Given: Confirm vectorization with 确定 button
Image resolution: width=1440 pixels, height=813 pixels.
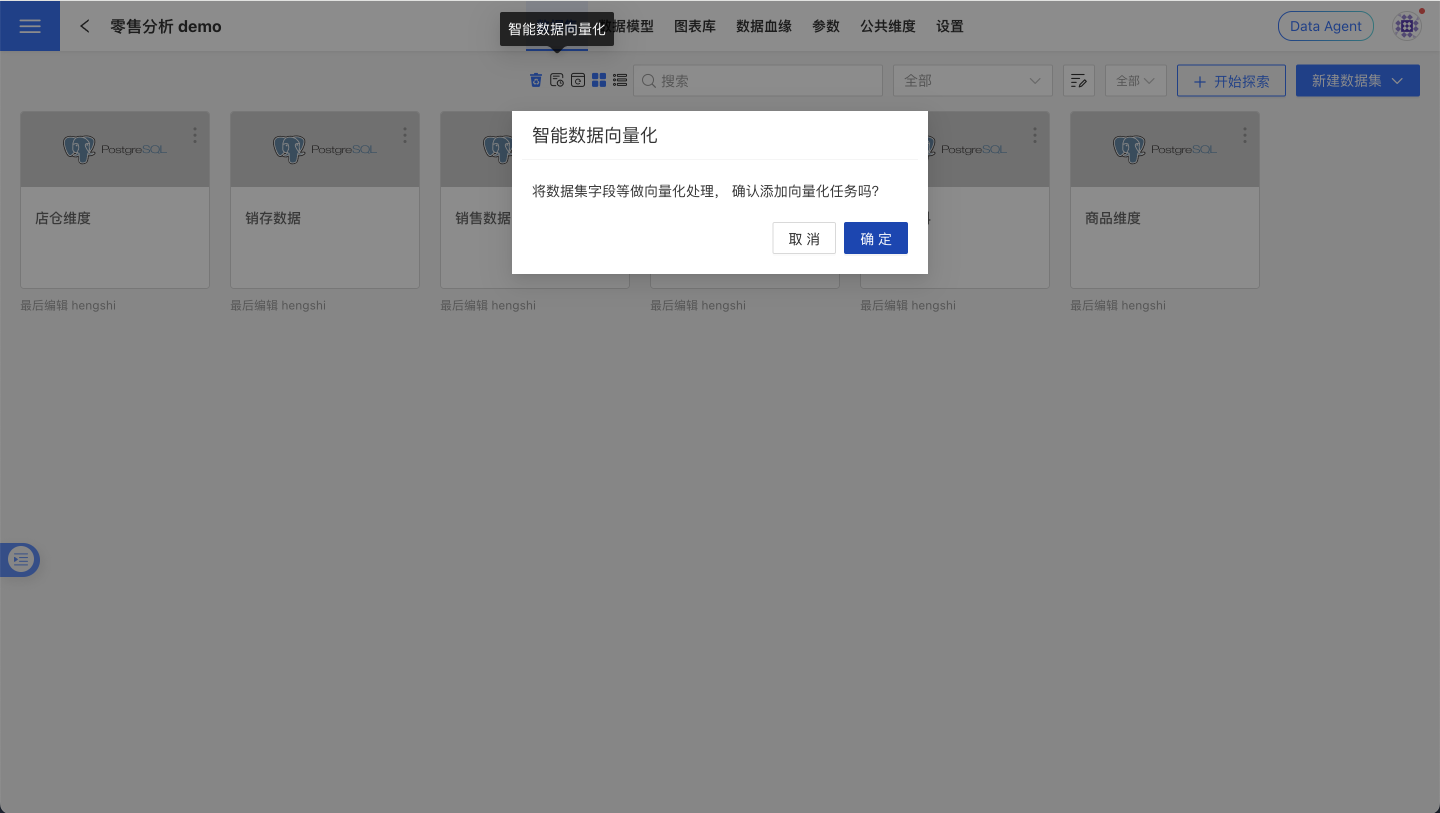Looking at the screenshot, I should click(x=875, y=238).
